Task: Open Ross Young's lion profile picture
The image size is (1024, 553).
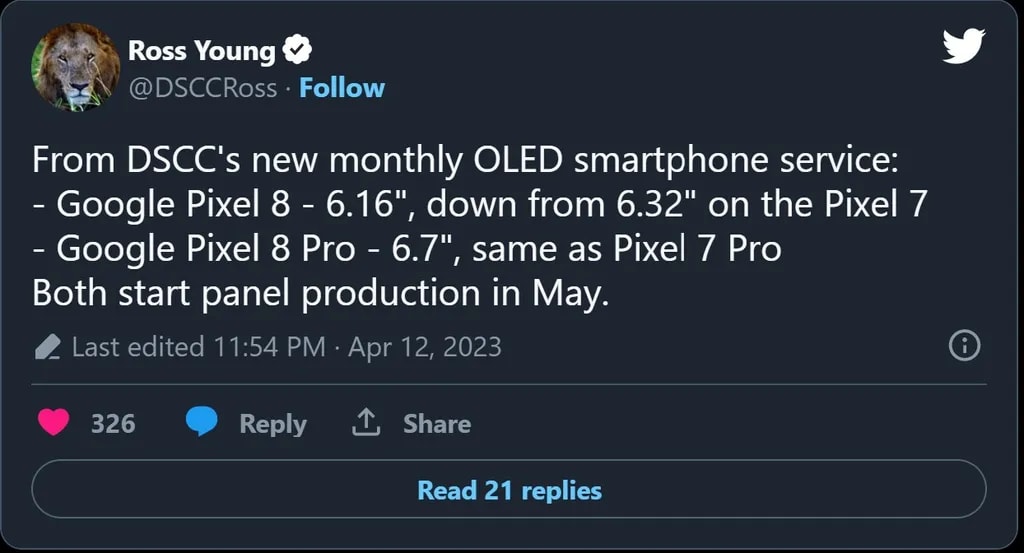Action: point(76,68)
